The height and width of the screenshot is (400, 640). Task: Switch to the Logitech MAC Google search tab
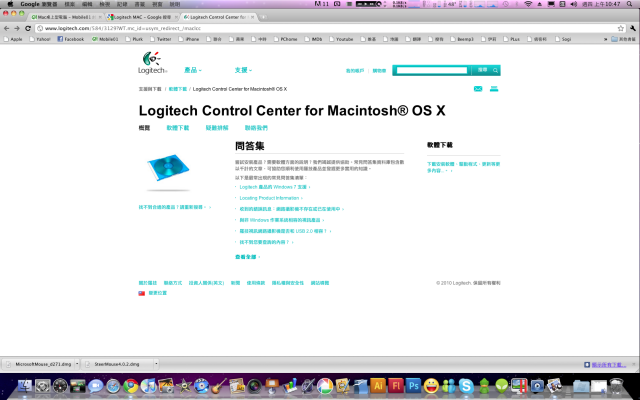pyautogui.click(x=142, y=17)
